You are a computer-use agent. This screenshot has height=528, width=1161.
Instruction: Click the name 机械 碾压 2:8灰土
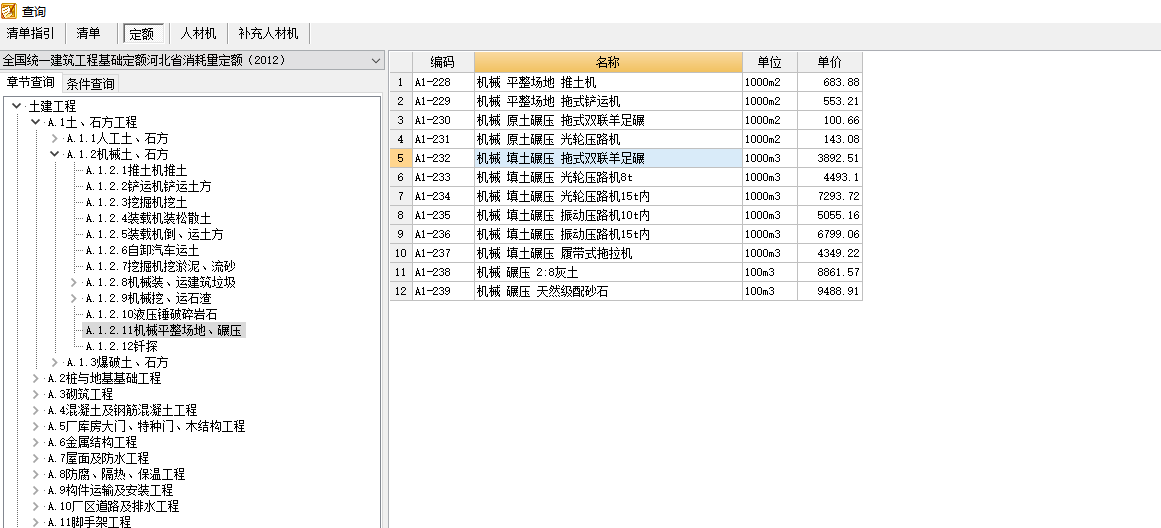(526, 273)
